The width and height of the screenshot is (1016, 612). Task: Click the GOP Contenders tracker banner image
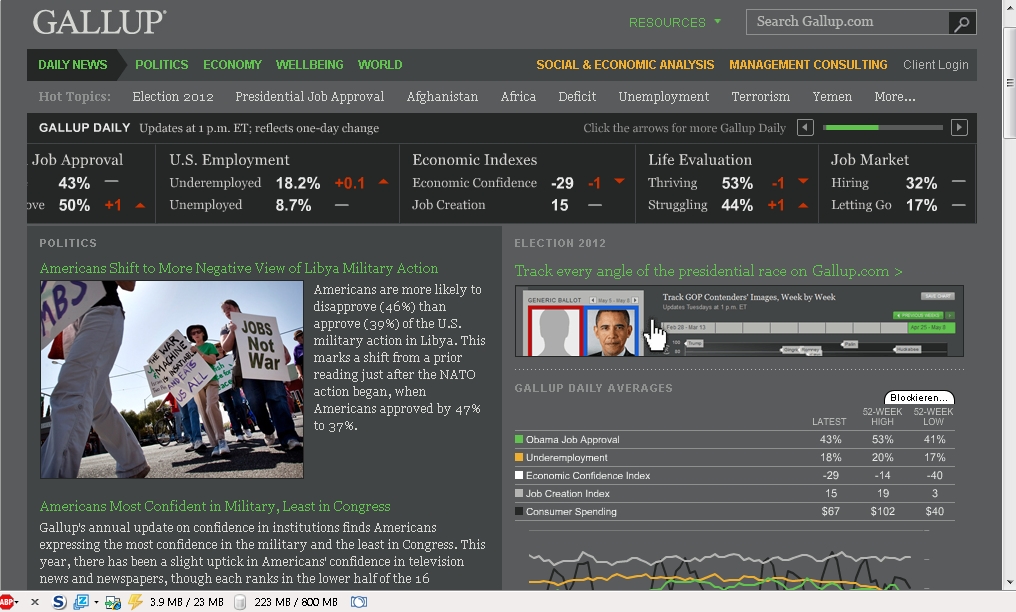click(x=739, y=321)
